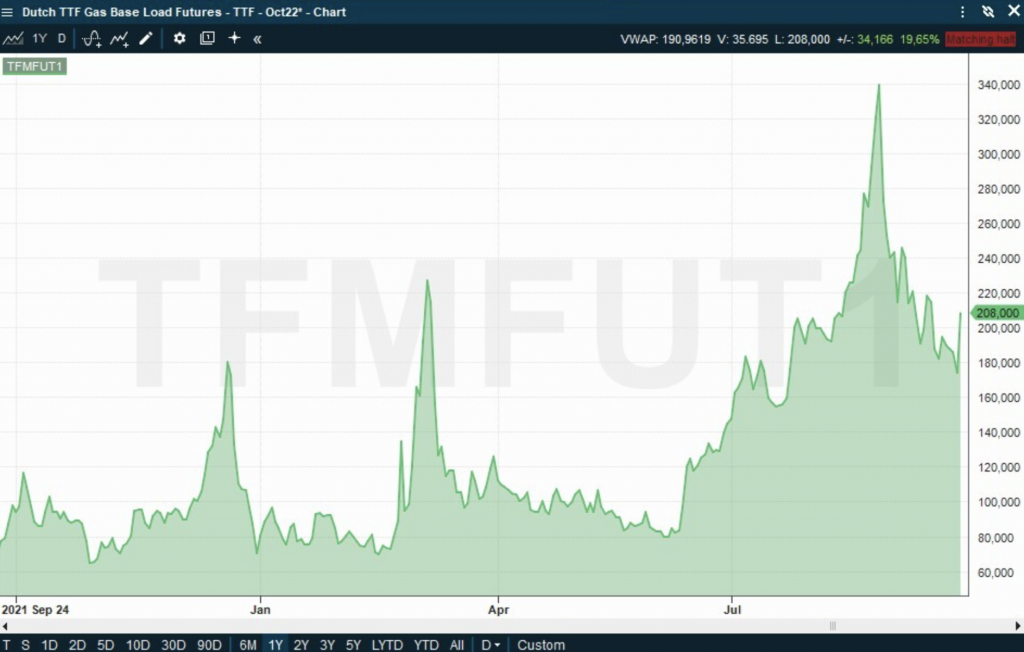This screenshot has height=652, width=1024.
Task: Open the three-dot options menu
Action: [962, 12]
